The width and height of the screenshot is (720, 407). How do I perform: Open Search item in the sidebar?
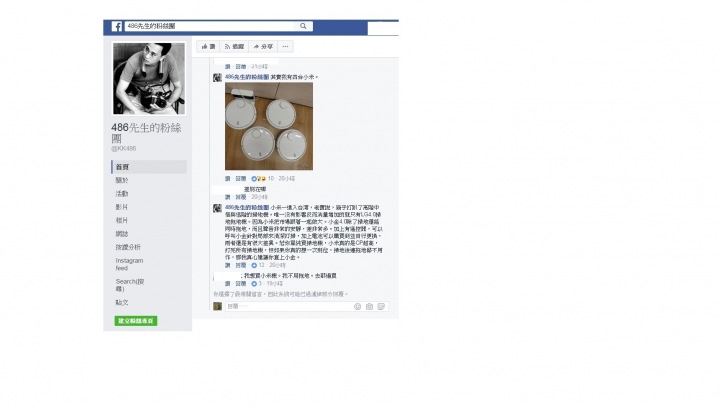coord(129,285)
